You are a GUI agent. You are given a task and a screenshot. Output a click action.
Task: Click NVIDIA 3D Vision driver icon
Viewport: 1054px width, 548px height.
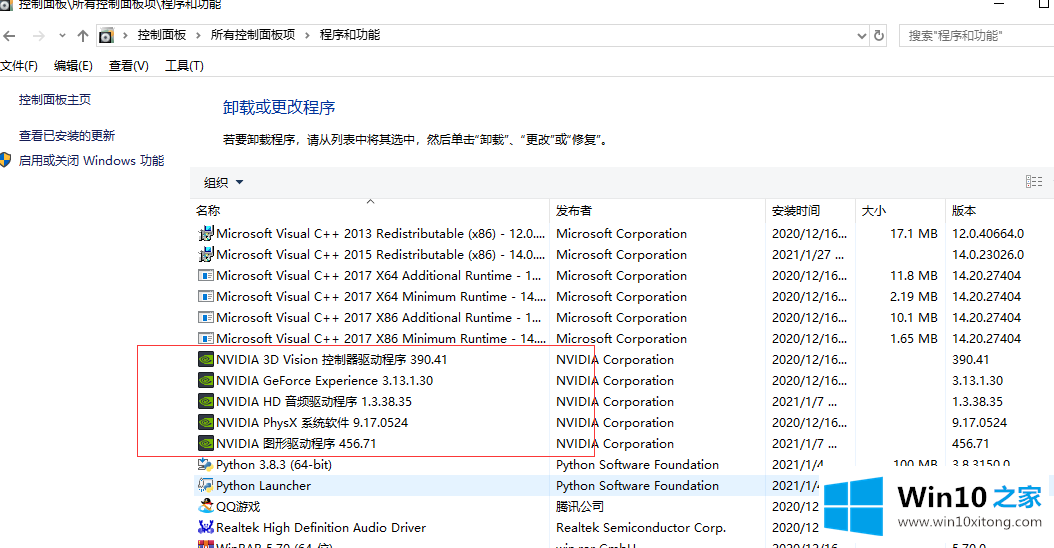[x=206, y=360]
